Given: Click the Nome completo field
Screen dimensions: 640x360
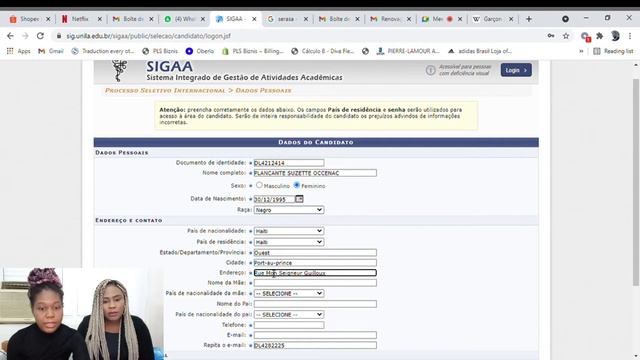Looking at the screenshot, I should pyautogui.click(x=315, y=173).
